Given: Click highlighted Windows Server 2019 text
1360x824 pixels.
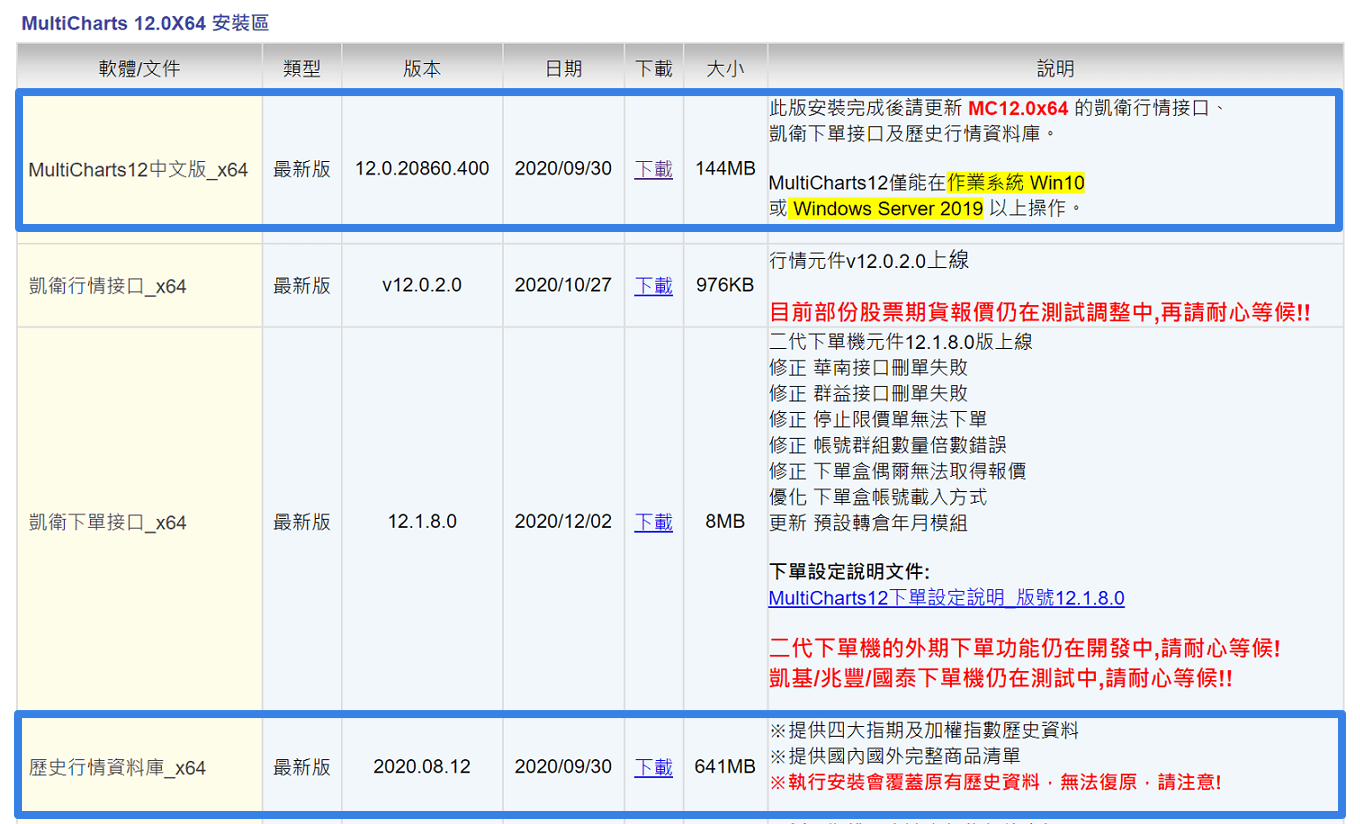Looking at the screenshot, I should 887,208.
